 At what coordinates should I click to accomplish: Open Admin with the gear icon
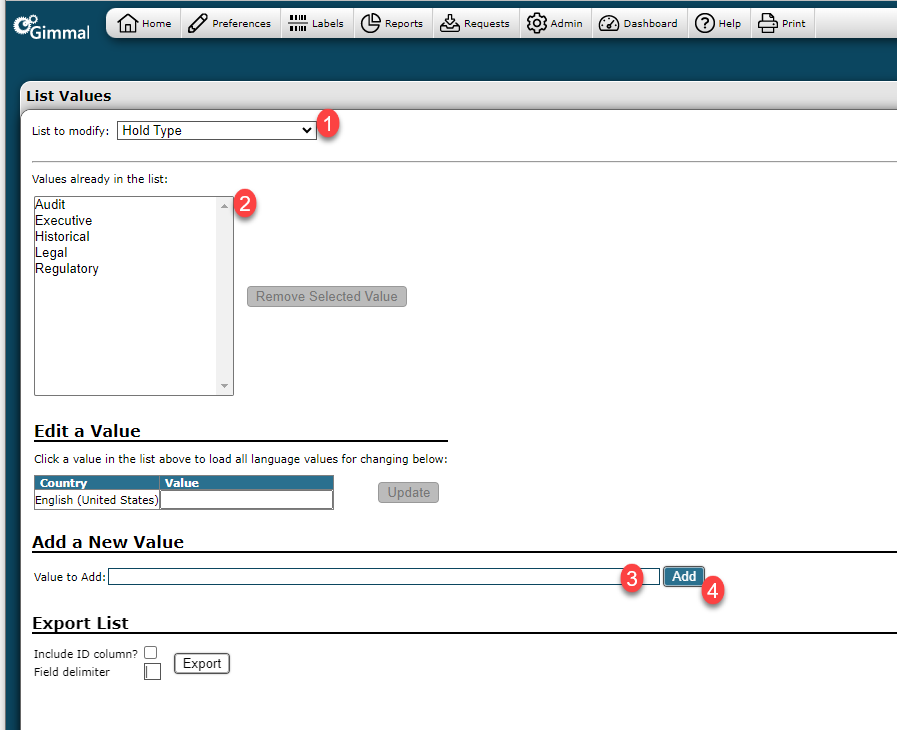pos(537,23)
